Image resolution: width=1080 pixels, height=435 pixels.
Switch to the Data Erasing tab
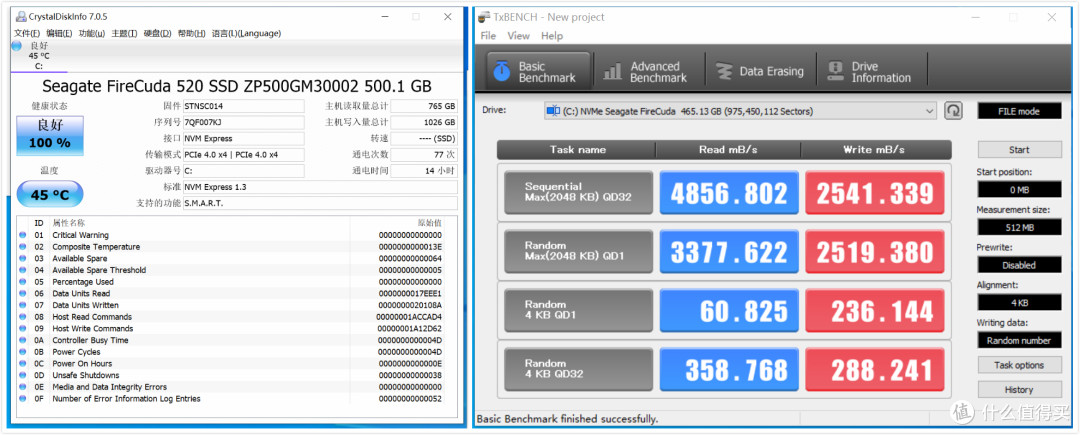760,72
